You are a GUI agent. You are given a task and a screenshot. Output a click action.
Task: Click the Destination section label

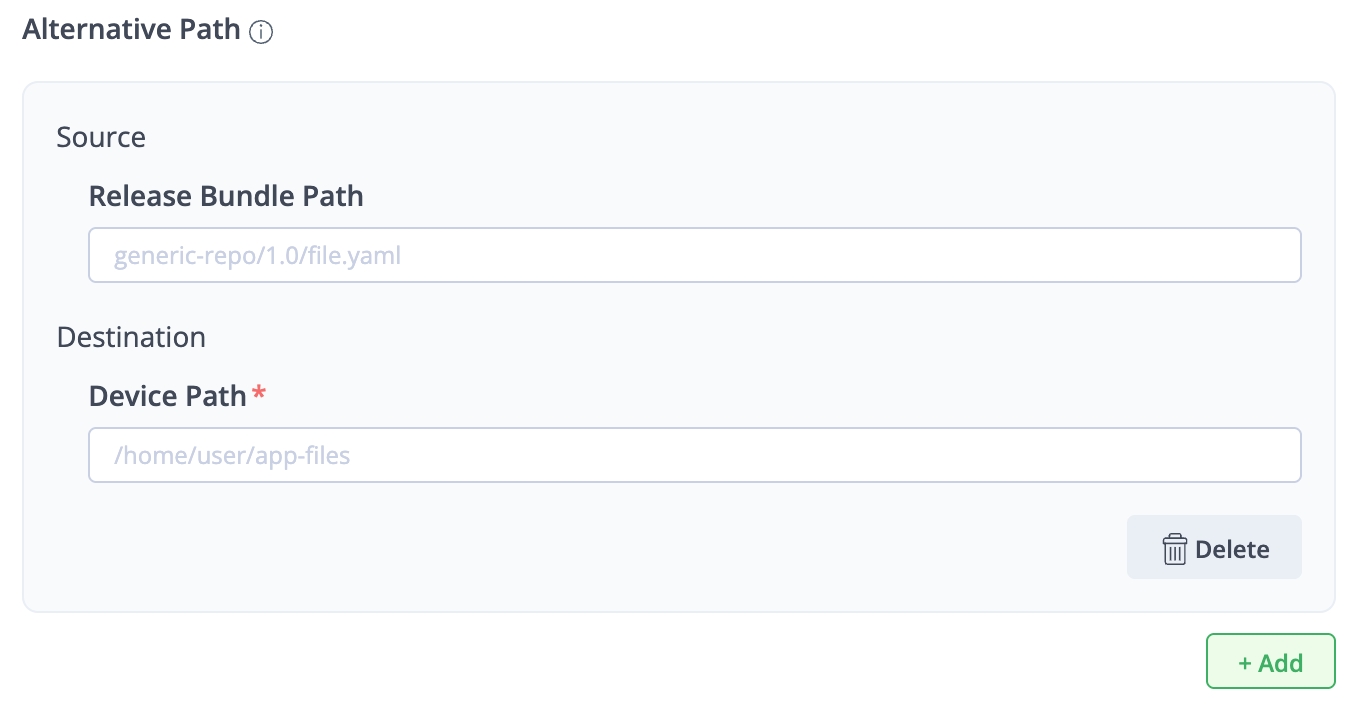(131, 337)
